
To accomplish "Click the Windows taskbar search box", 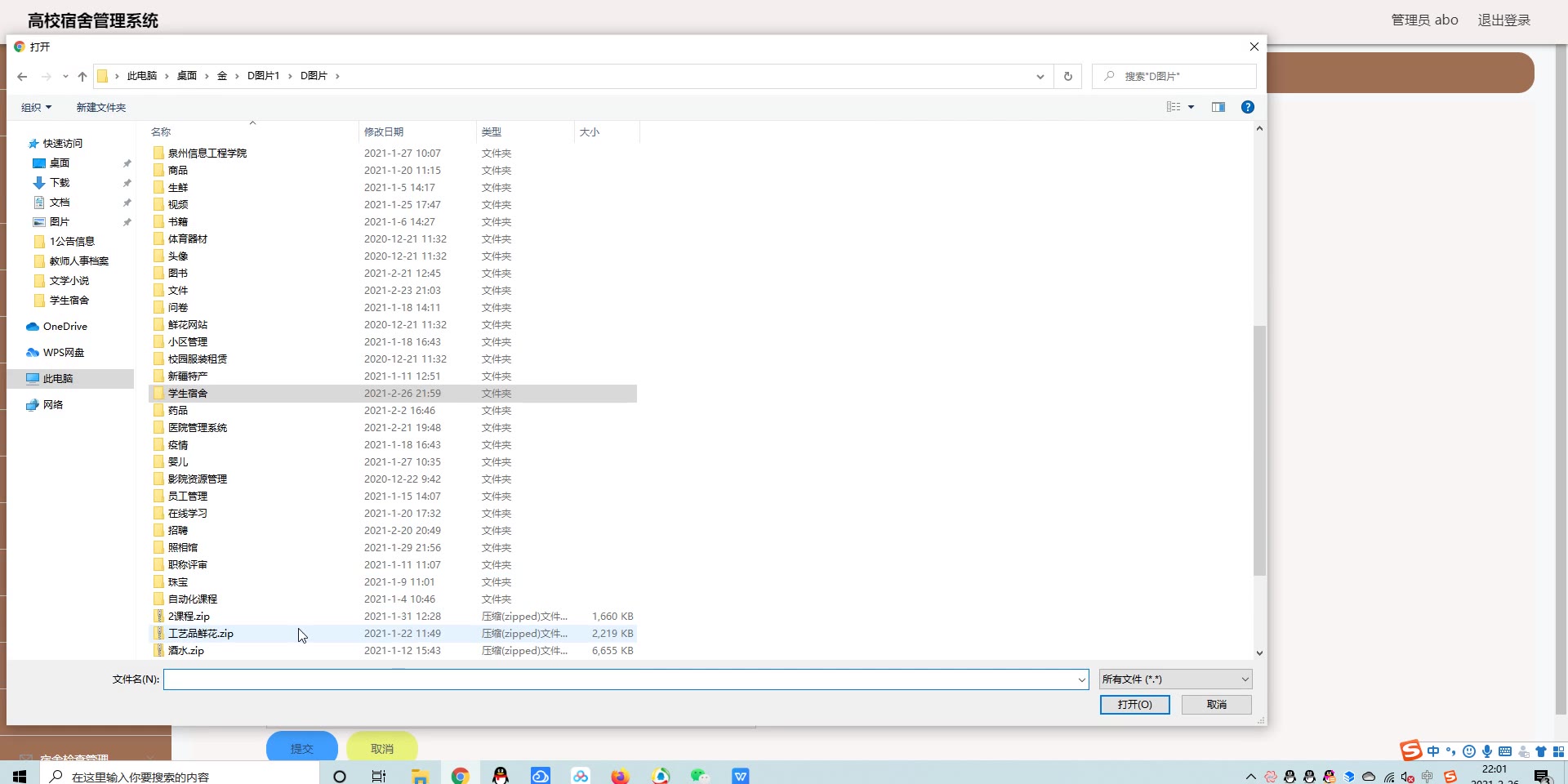I will (180, 775).
